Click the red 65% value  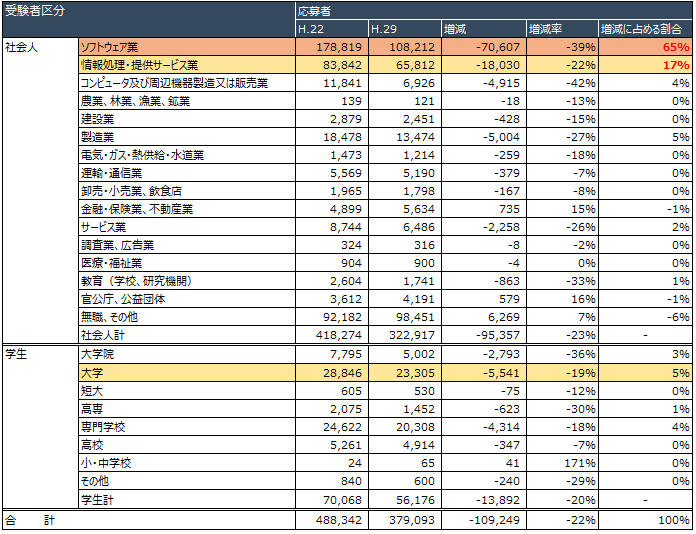676,47
